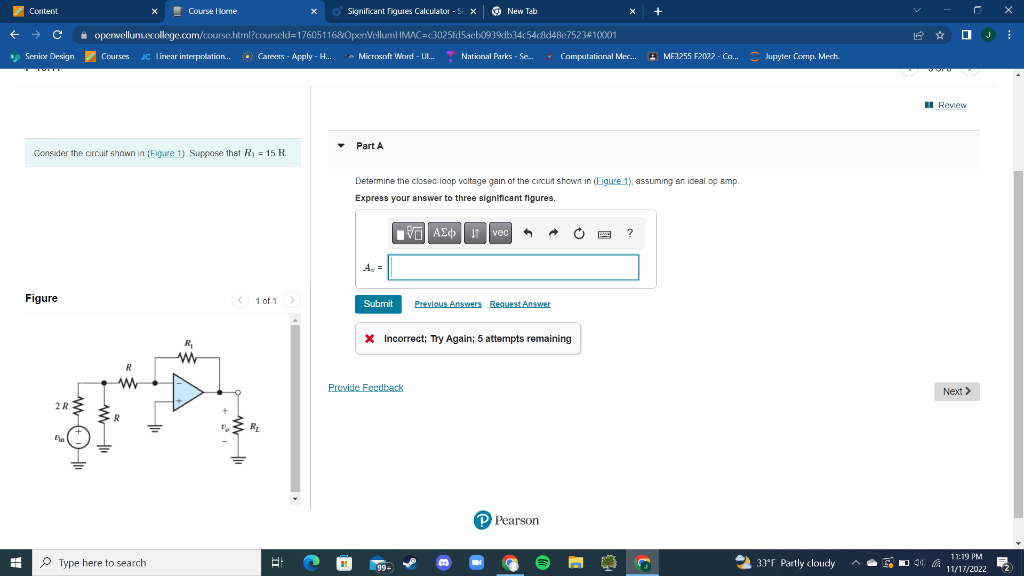Open Microsoft Store from the taskbar
This screenshot has width=1024, height=576.
[344, 562]
